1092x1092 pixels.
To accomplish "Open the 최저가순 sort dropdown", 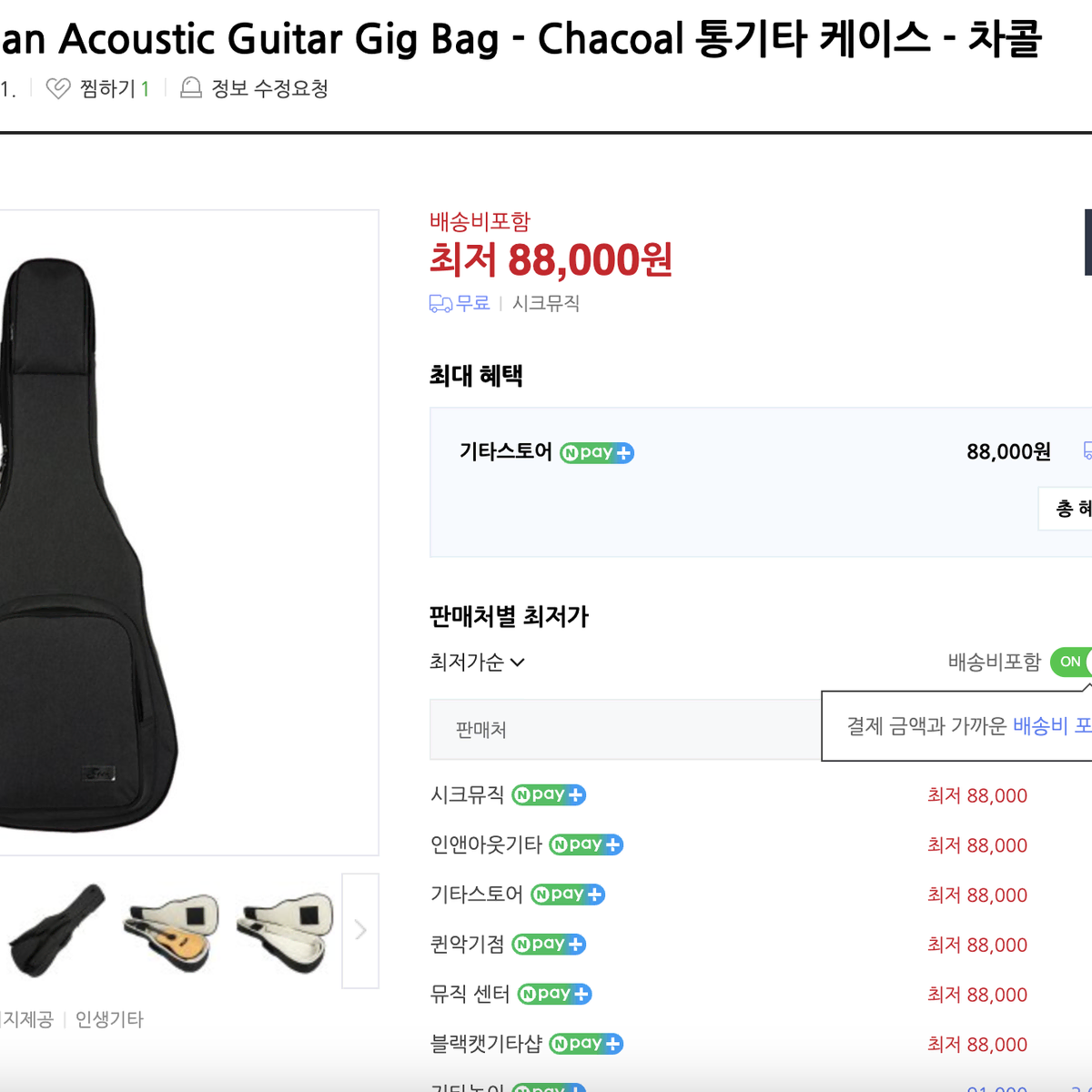I will [x=477, y=662].
